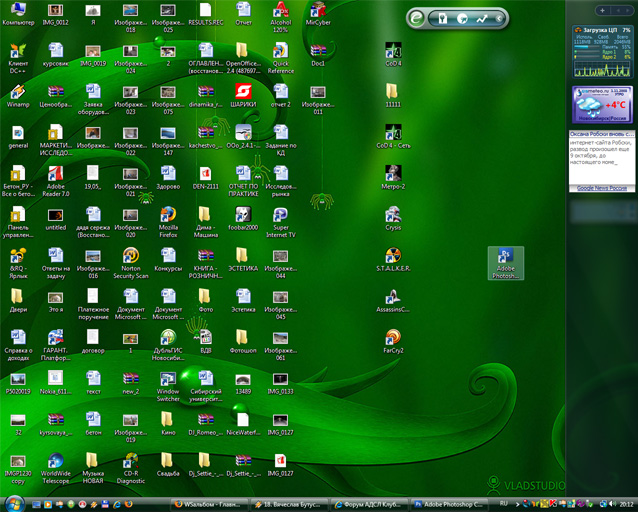638x512 pixels.
Task: Switch to Форум АДСЛ Клуб taskbar window
Action: tap(369, 504)
